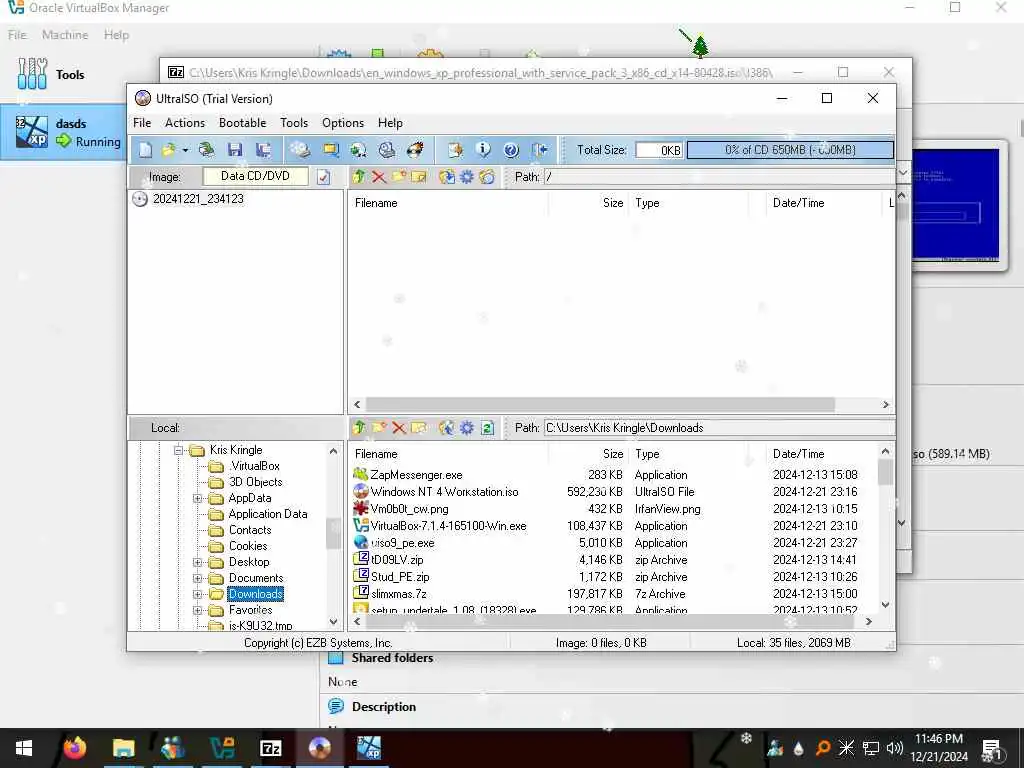
Task: Open the Options menu
Action: [343, 123]
